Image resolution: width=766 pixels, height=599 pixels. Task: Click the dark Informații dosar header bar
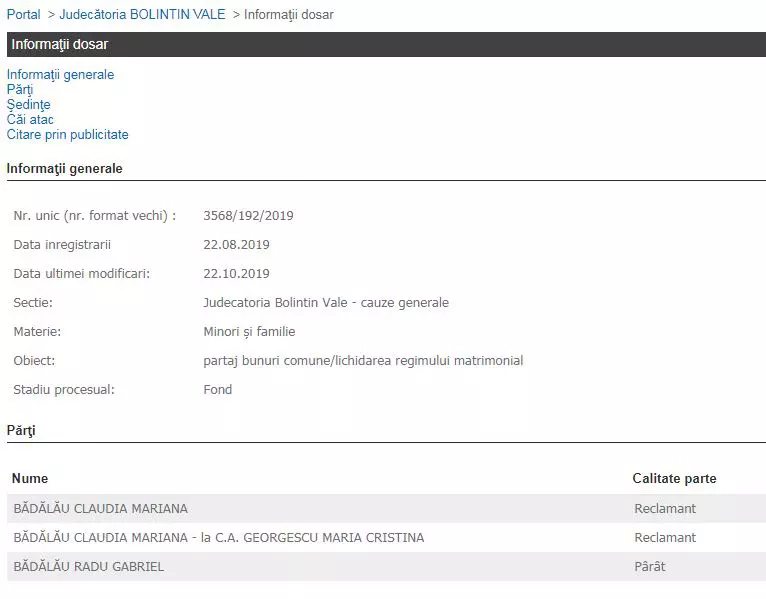[385, 44]
